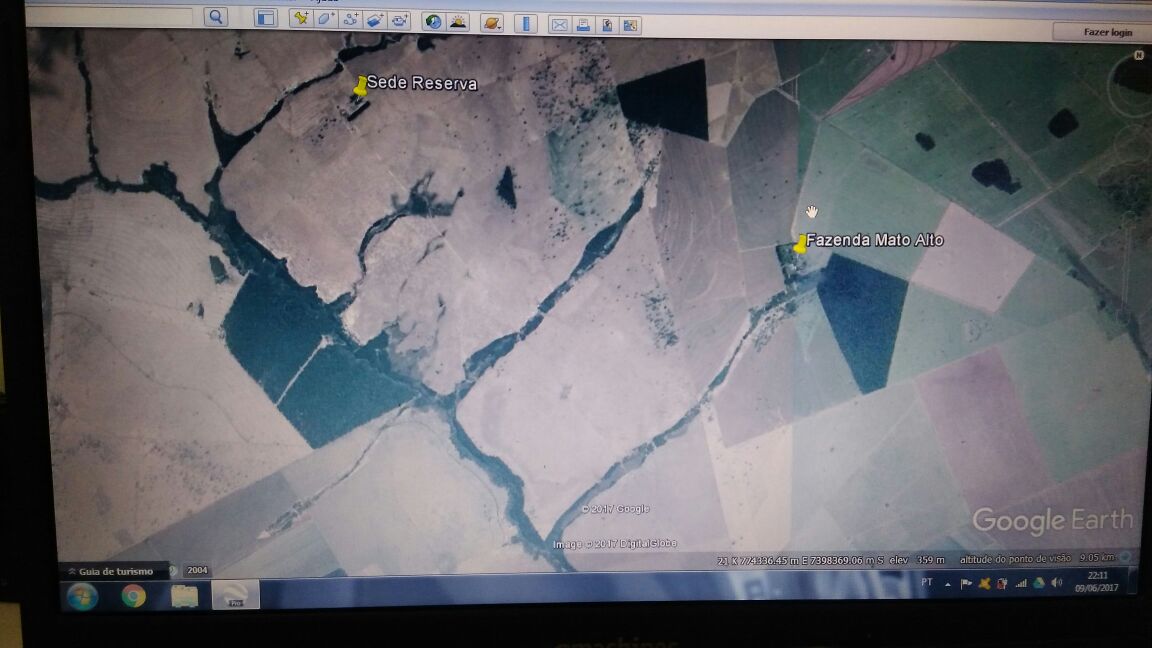The width and height of the screenshot is (1152, 648).
Task: Click the north compass indicator
Action: point(1138,55)
